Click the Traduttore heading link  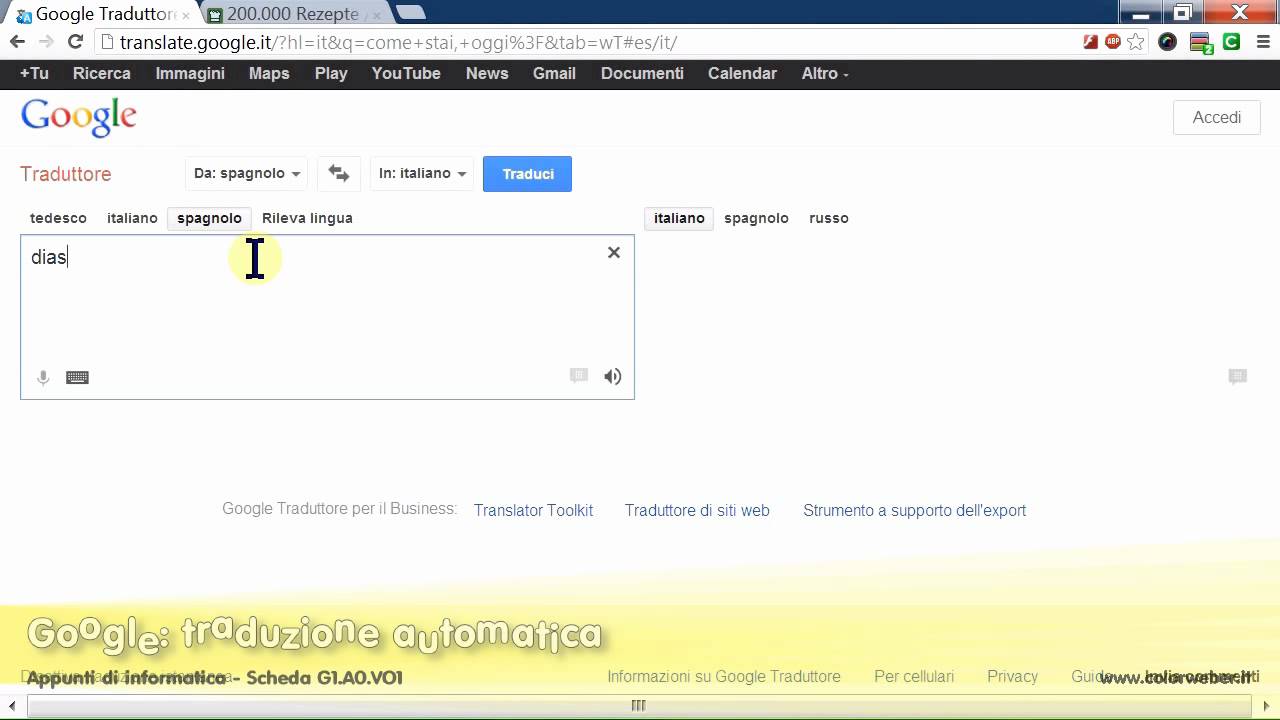(x=66, y=174)
